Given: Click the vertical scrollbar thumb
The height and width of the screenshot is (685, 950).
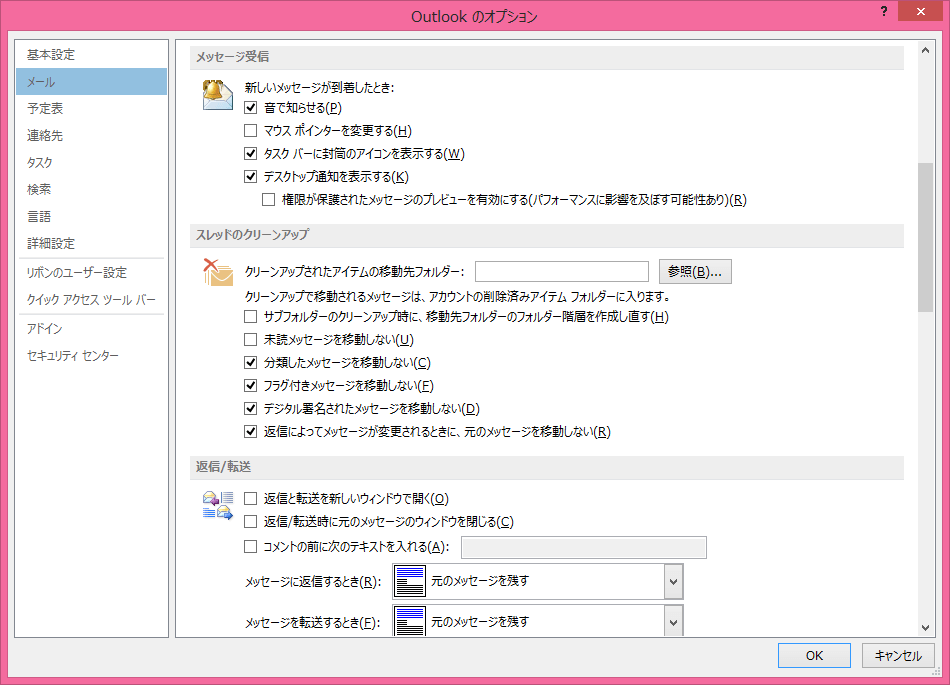Looking at the screenshot, I should pyautogui.click(x=925, y=237).
